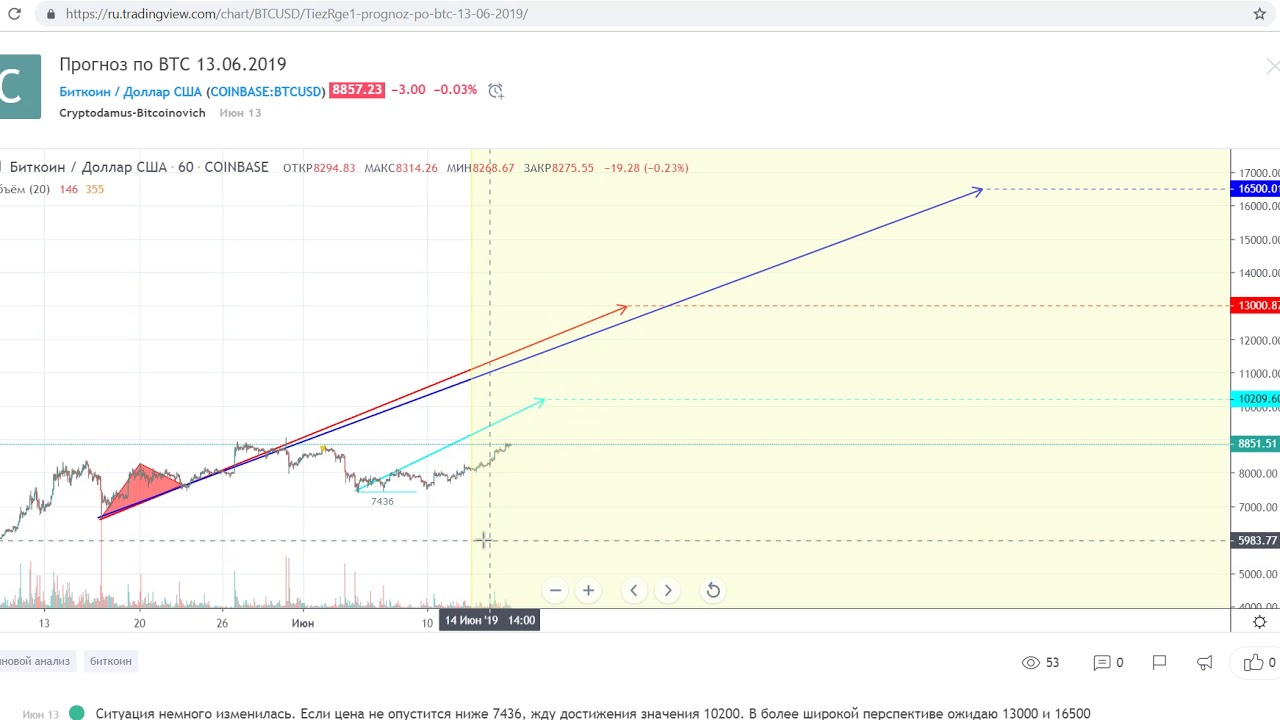
Task: Click the ЗАКР 8275.55 close value
Action: [558, 168]
